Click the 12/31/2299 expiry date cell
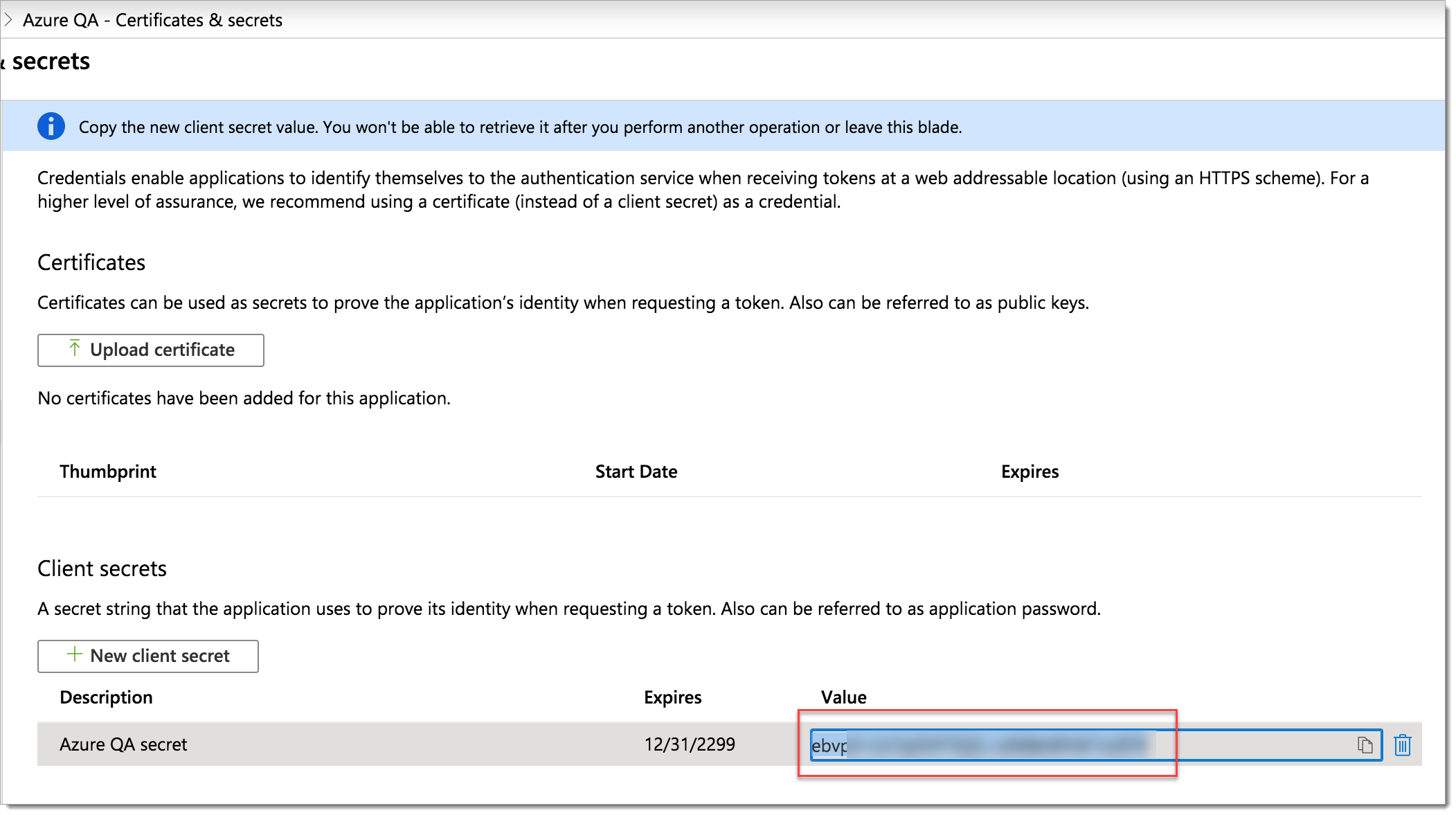1456x815 pixels. click(689, 744)
